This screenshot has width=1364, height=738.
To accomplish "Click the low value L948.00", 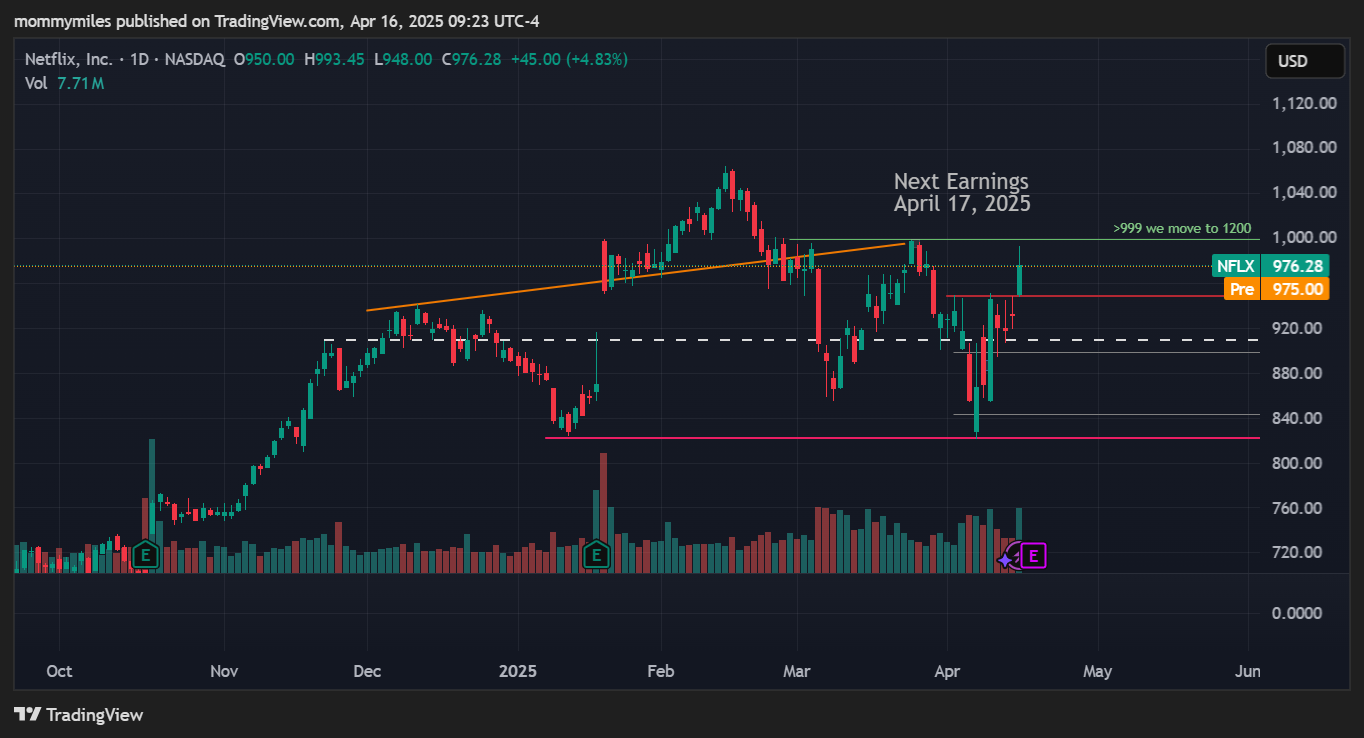I will click(x=403, y=60).
